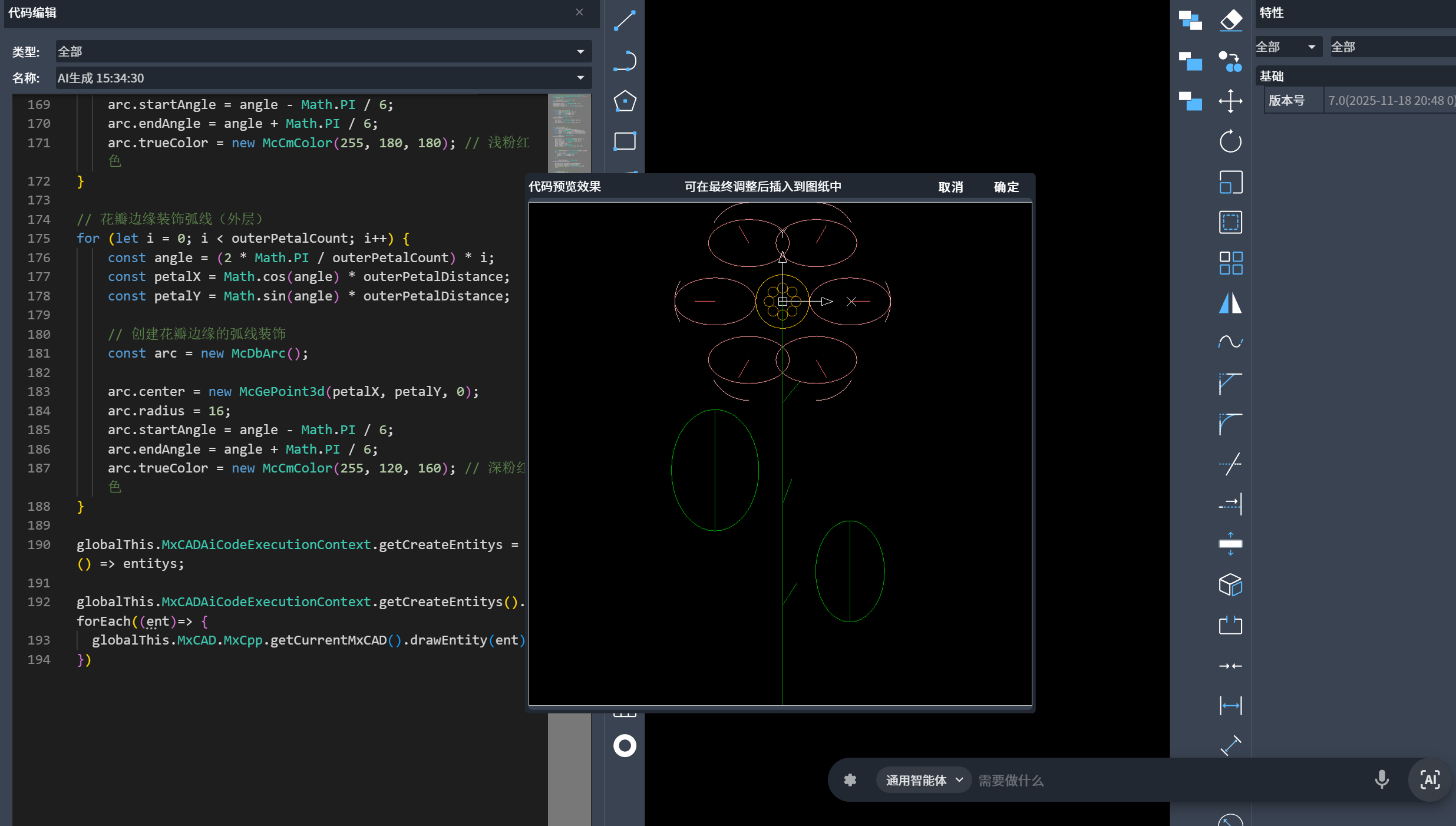Click the Array tool grid icon
This screenshot has height=826, width=1456.
pyautogui.click(x=1230, y=263)
